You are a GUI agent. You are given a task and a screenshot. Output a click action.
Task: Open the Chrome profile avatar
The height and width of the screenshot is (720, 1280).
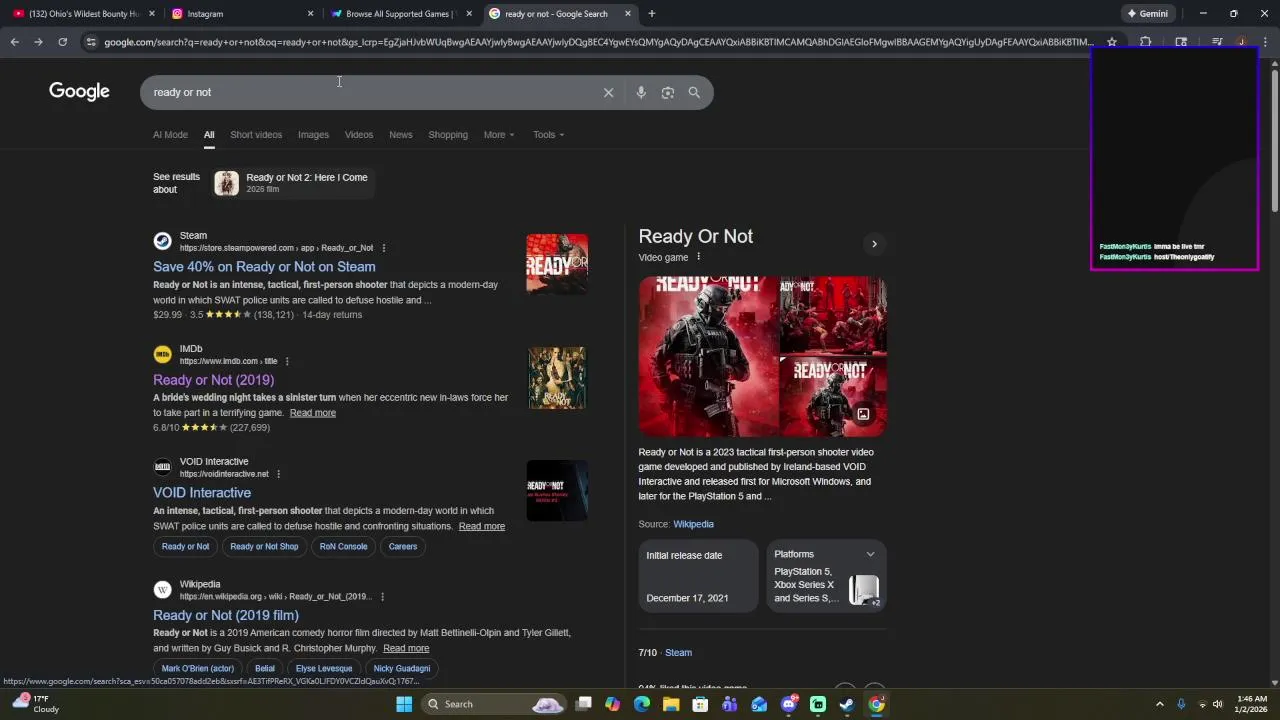pyautogui.click(x=1241, y=42)
